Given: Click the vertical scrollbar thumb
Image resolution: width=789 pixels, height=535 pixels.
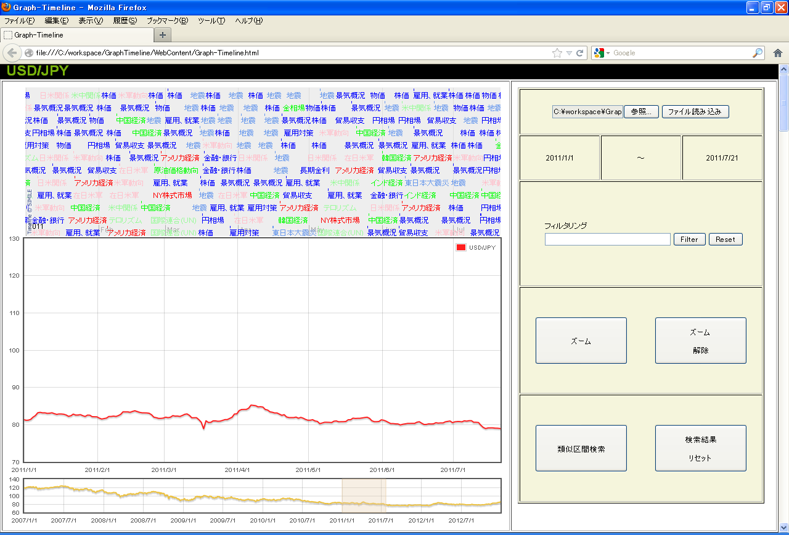Looking at the screenshot, I should (x=783, y=103).
